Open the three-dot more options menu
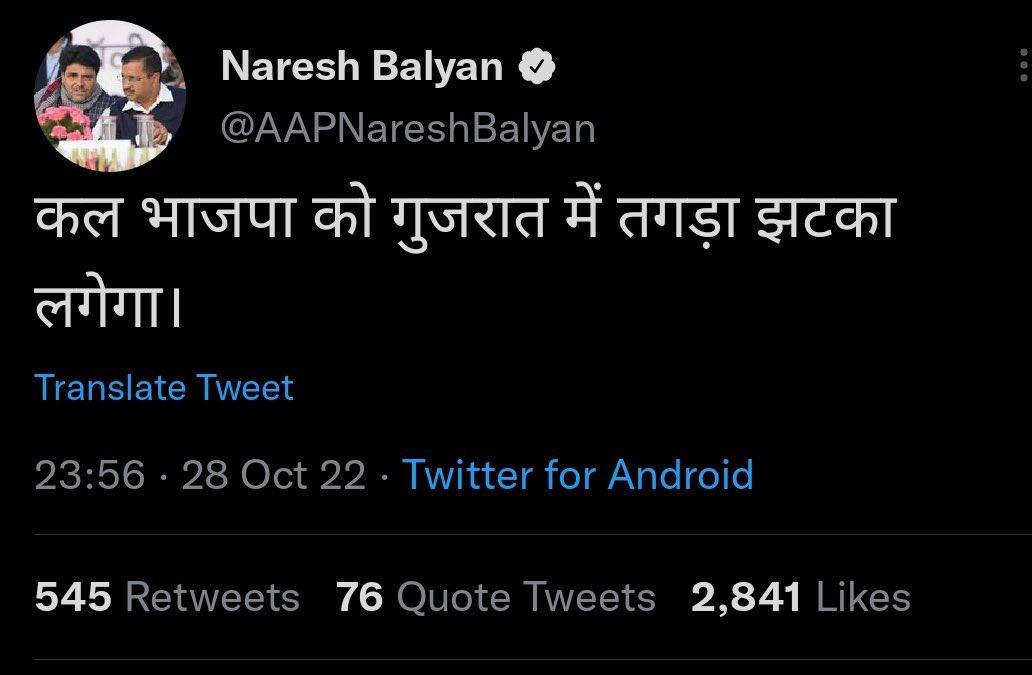This screenshot has height=675, width=1032. 1024,66
